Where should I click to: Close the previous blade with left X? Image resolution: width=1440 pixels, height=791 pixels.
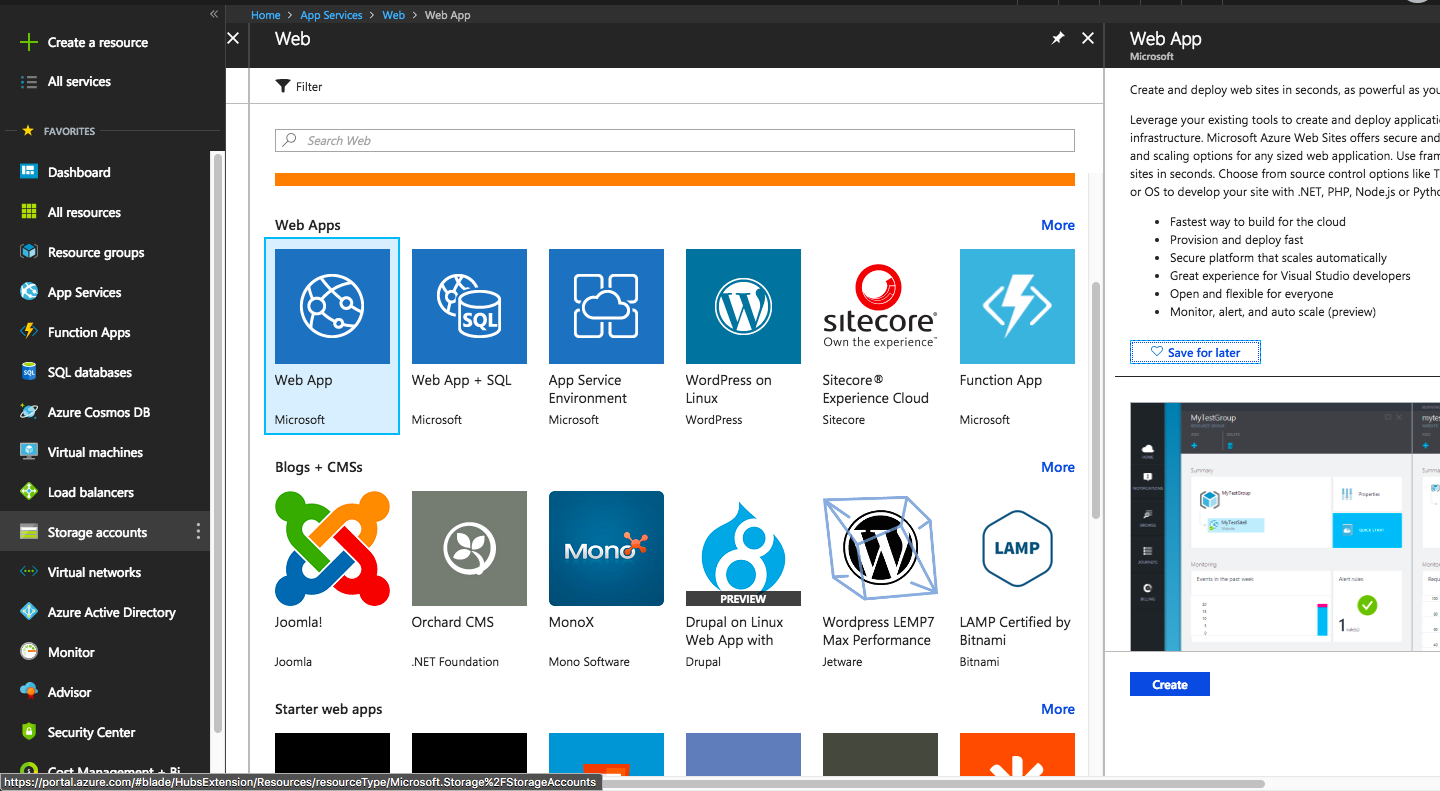[233, 38]
